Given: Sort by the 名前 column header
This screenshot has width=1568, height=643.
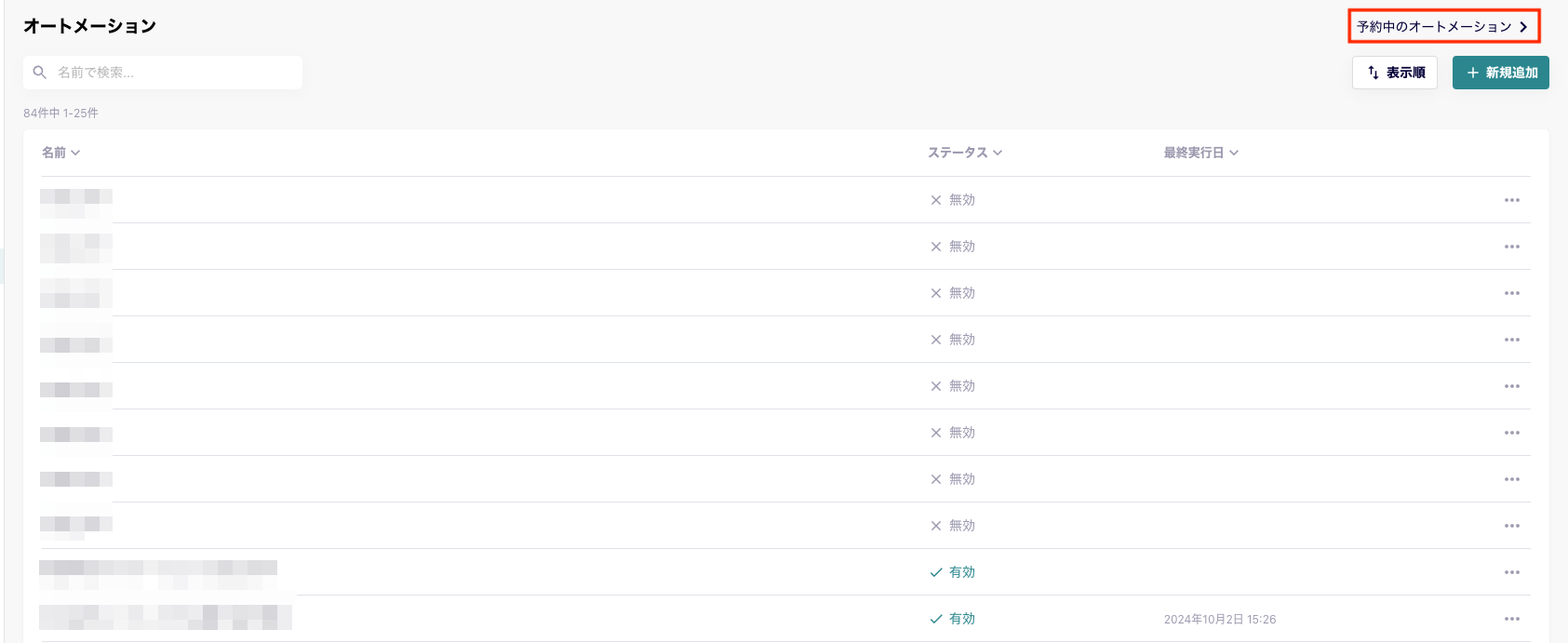Looking at the screenshot, I should tap(54, 153).
